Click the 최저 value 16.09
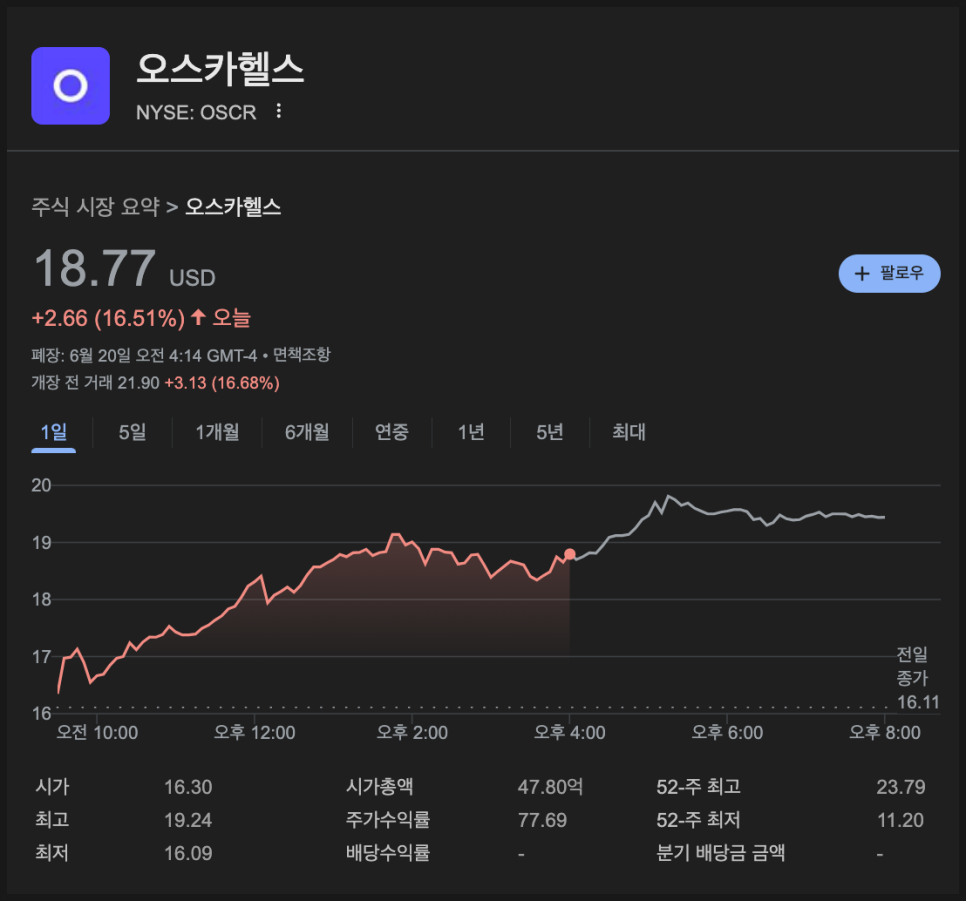 pyautogui.click(x=188, y=854)
